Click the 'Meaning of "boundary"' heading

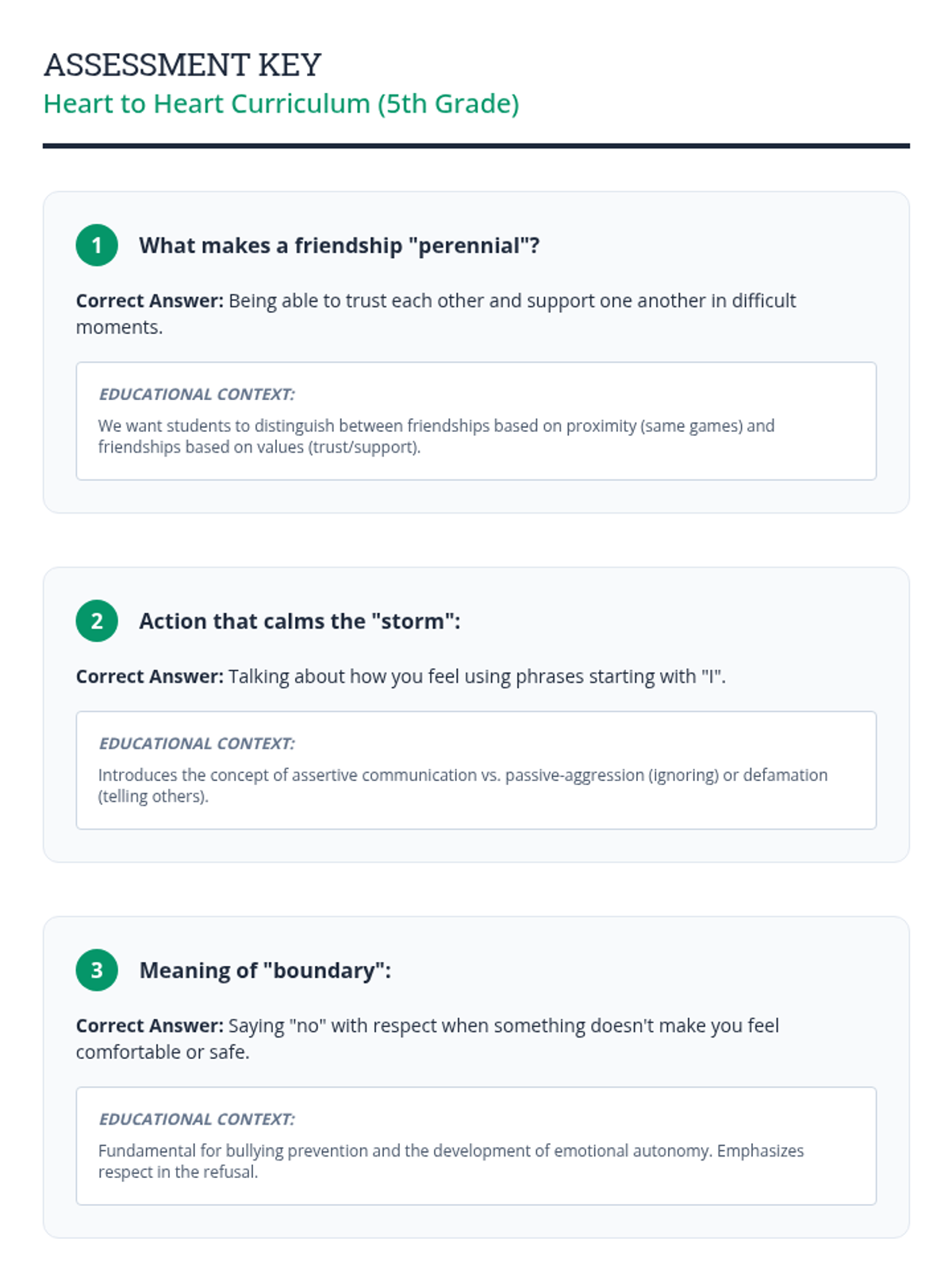point(265,970)
